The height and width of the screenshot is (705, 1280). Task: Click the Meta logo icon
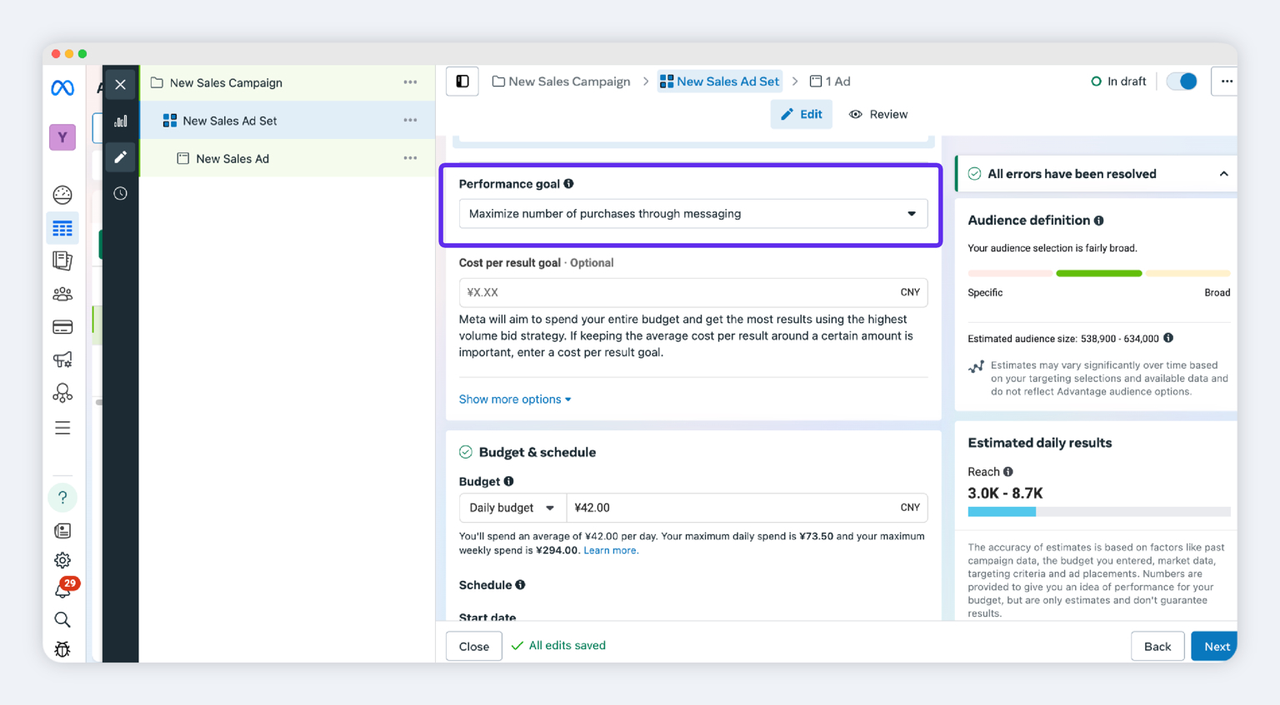click(62, 88)
